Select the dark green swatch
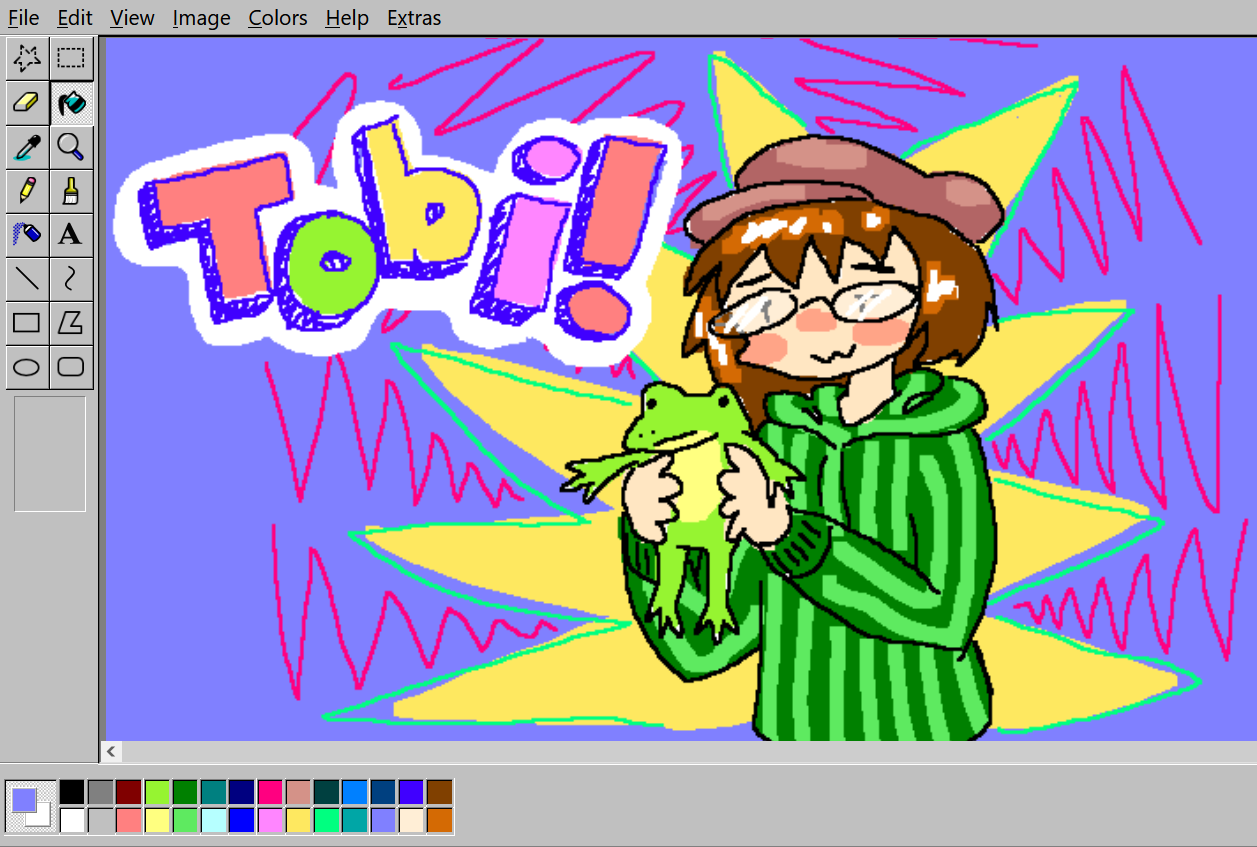Viewport: 1257px width, 847px height. pos(185,792)
